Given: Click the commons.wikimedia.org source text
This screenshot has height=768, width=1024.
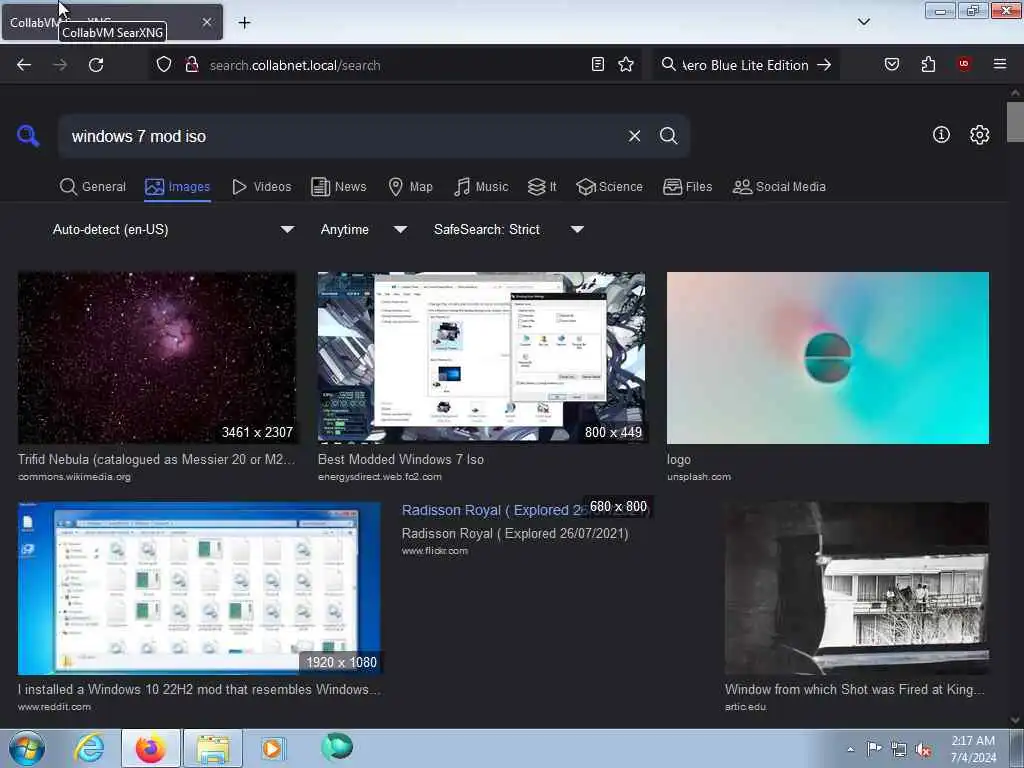Looking at the screenshot, I should pos(74,477).
